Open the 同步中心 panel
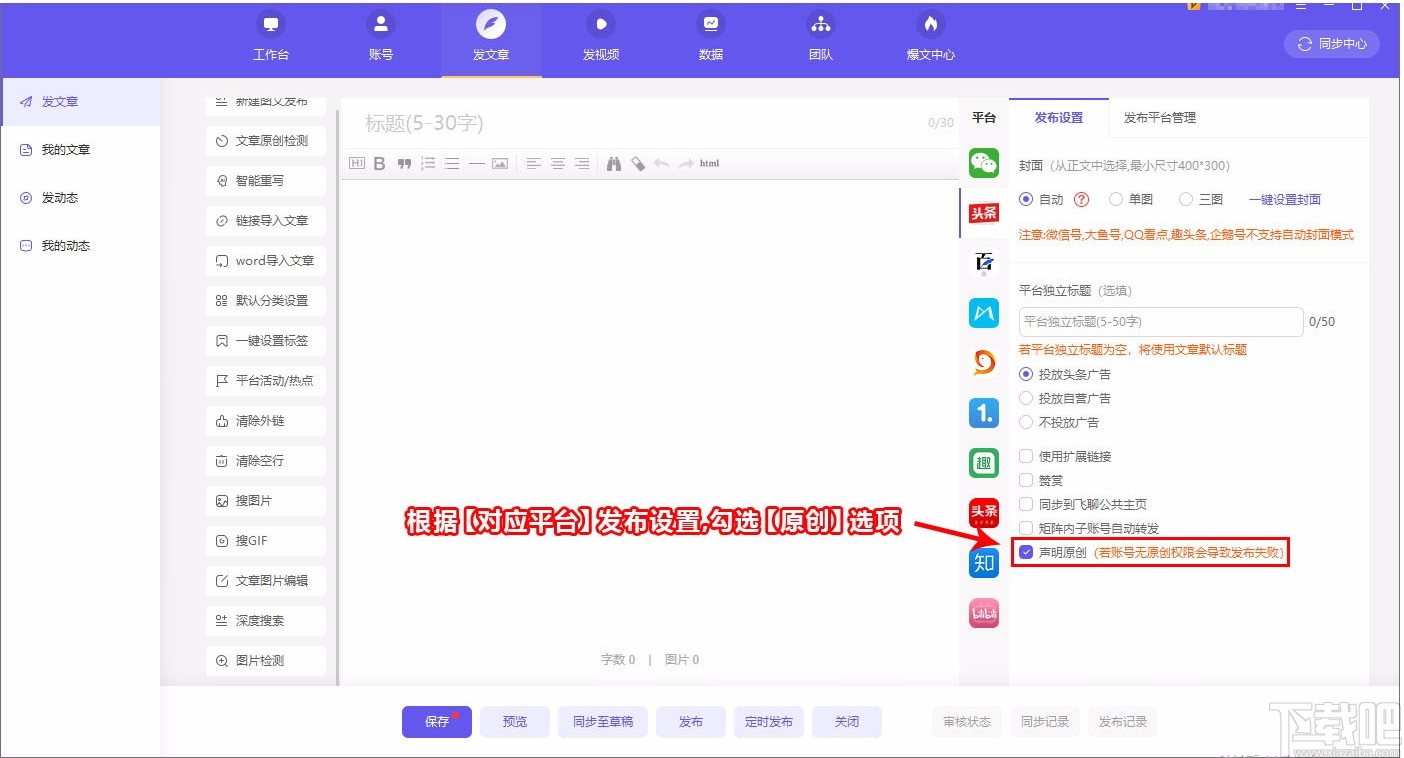The width and height of the screenshot is (1404, 758). click(1331, 43)
